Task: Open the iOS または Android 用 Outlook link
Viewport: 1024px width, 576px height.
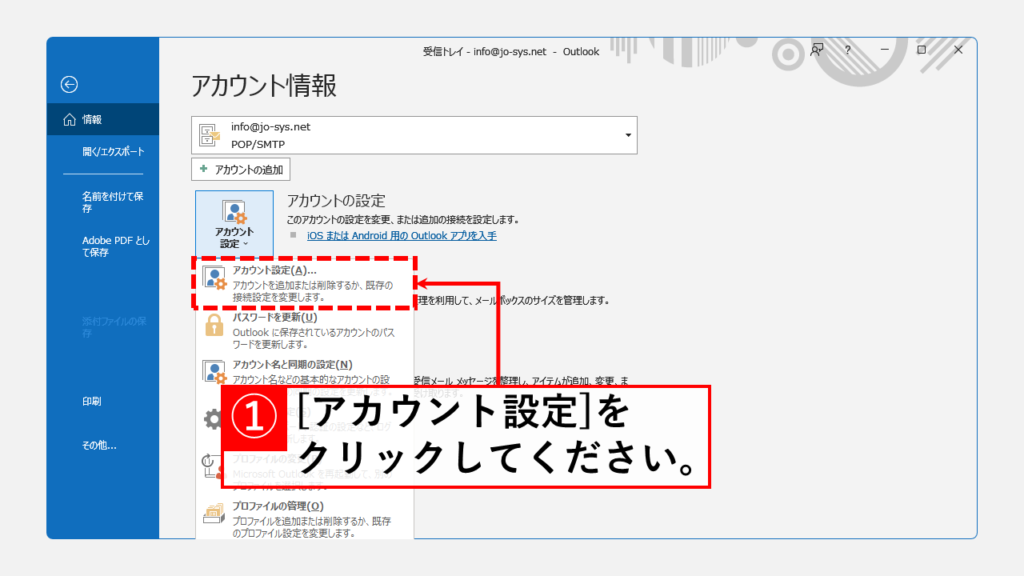Action: click(401, 236)
